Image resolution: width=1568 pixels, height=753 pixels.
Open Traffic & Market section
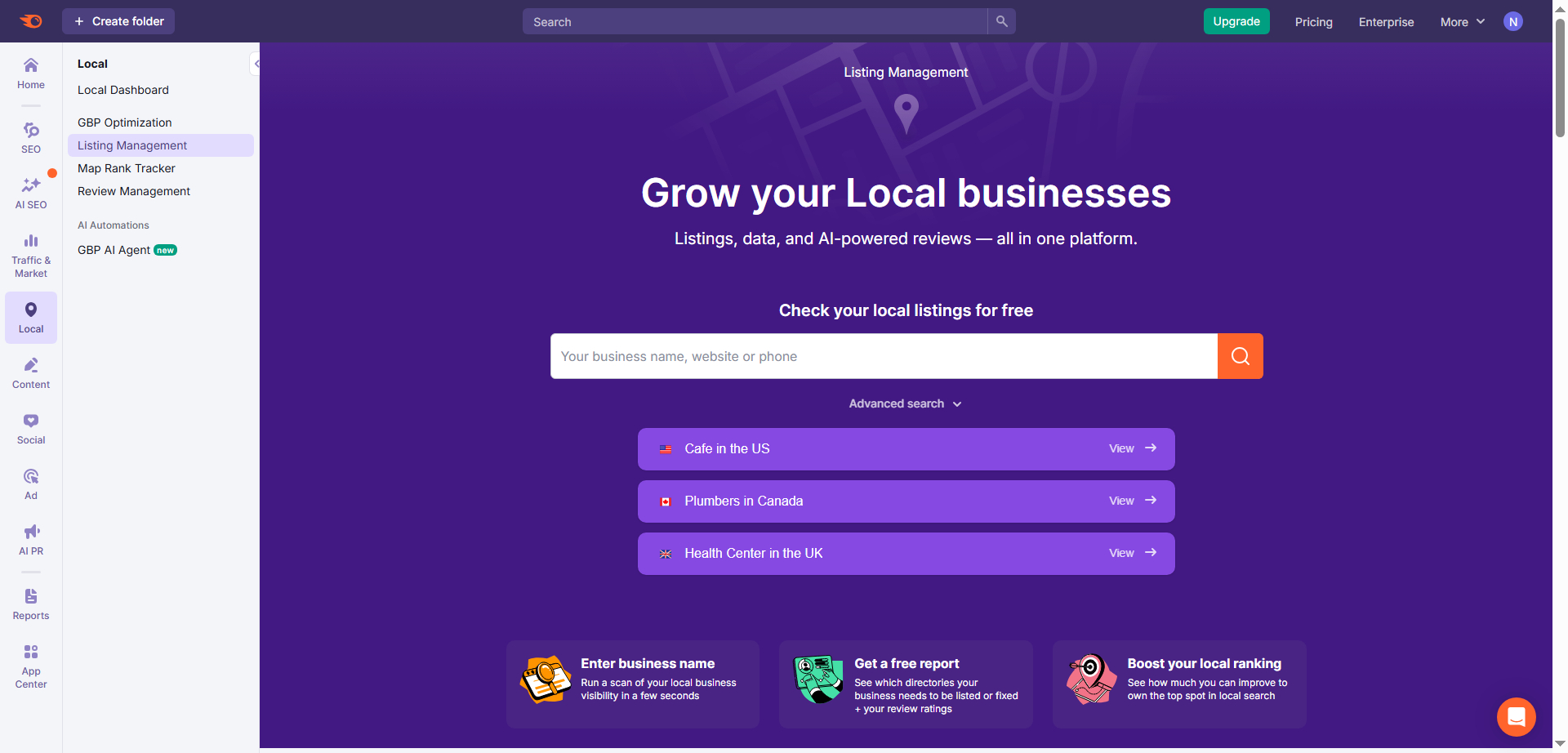[31, 255]
